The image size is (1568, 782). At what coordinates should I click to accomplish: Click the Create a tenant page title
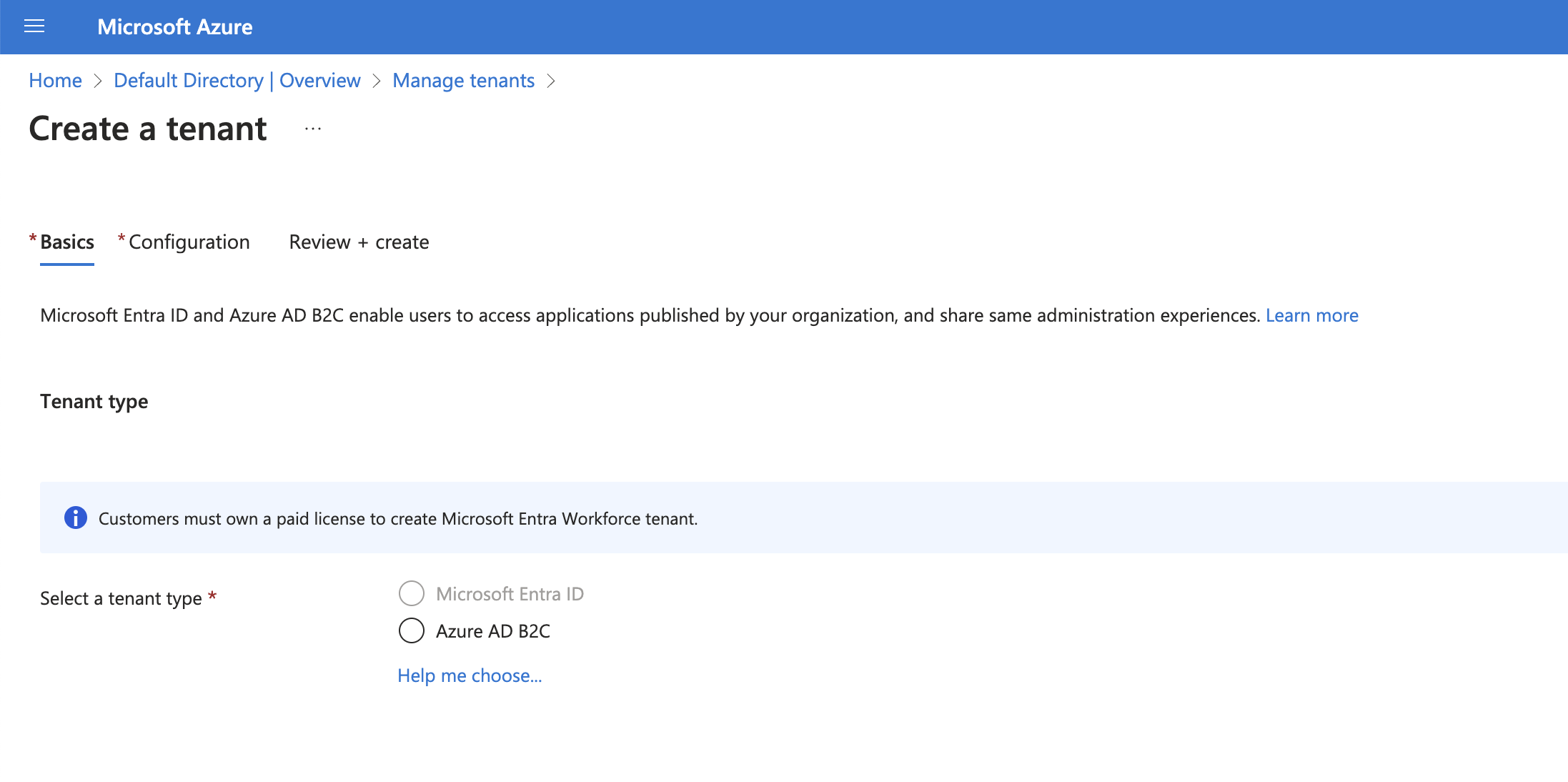pos(148,129)
